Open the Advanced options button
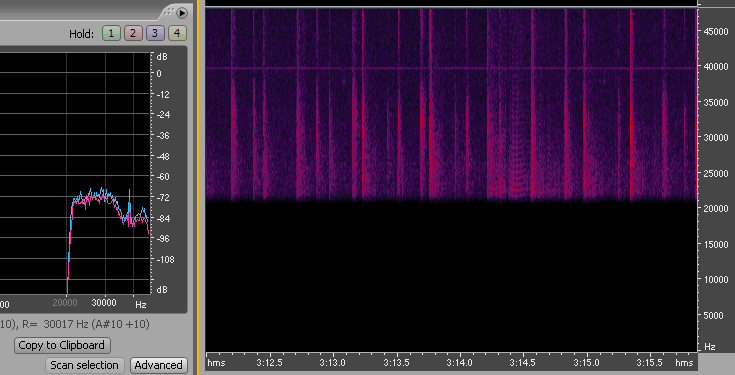This screenshot has width=735, height=375. (158, 365)
